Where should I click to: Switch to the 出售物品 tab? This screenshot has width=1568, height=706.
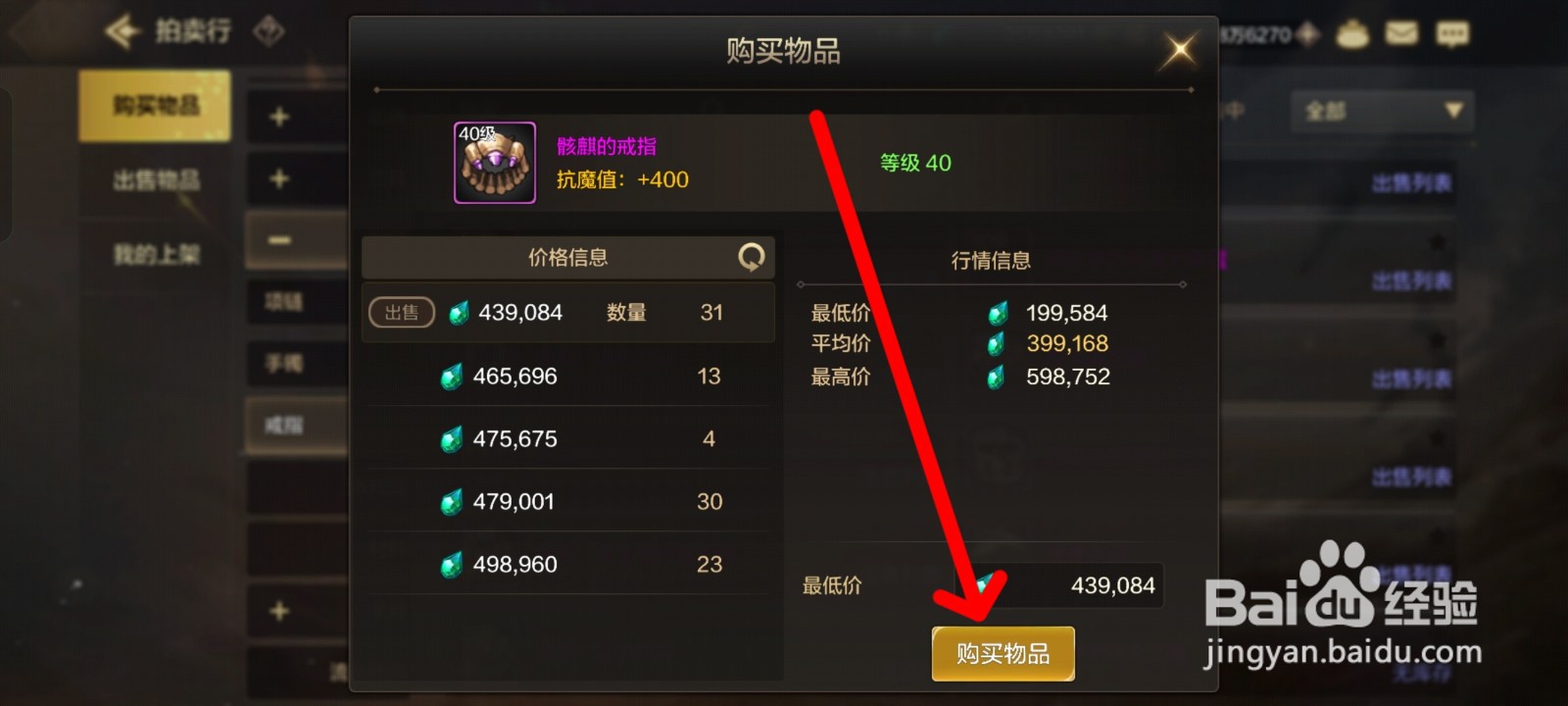point(156,180)
